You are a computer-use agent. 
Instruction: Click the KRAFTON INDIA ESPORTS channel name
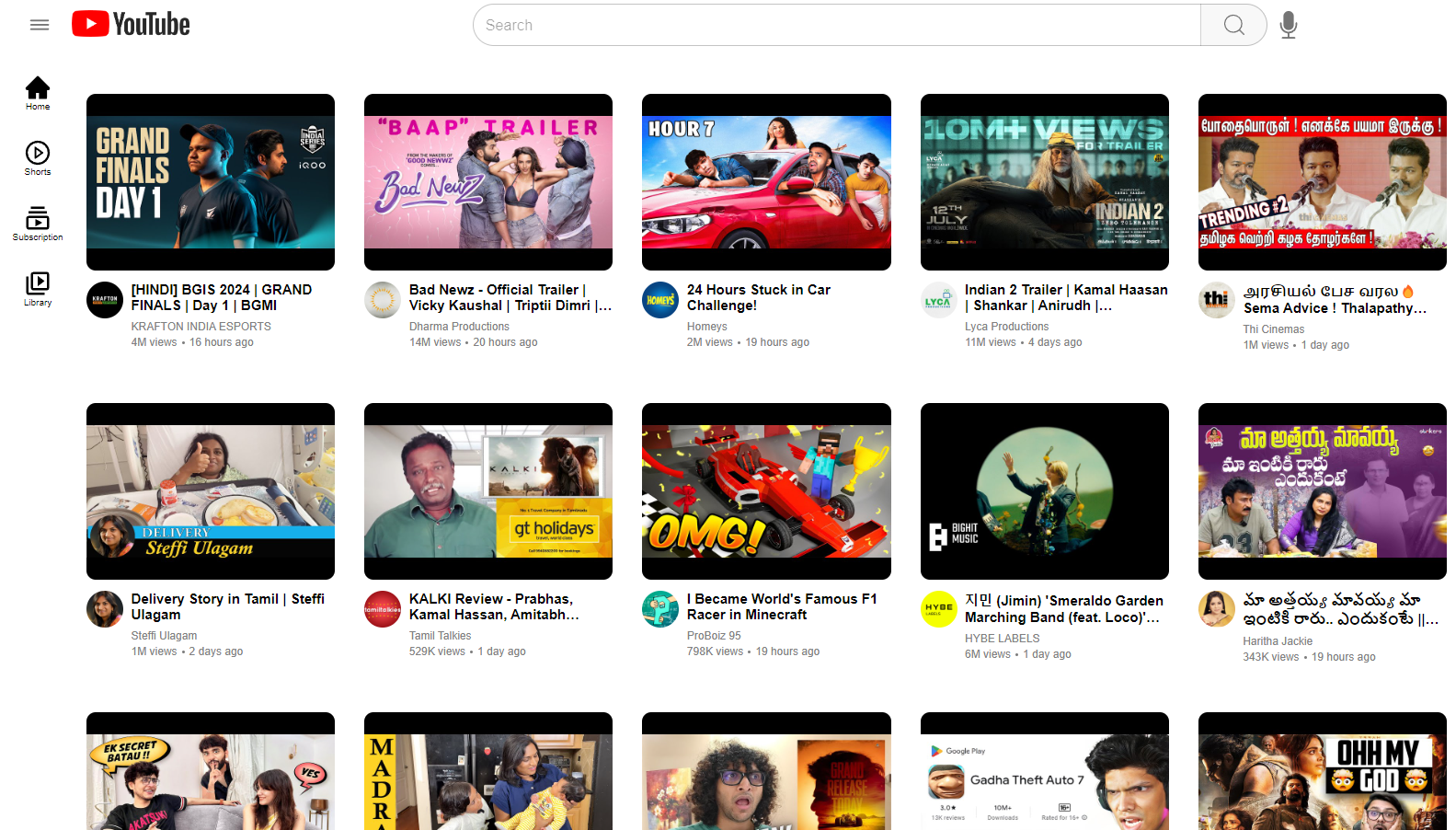pyautogui.click(x=201, y=327)
